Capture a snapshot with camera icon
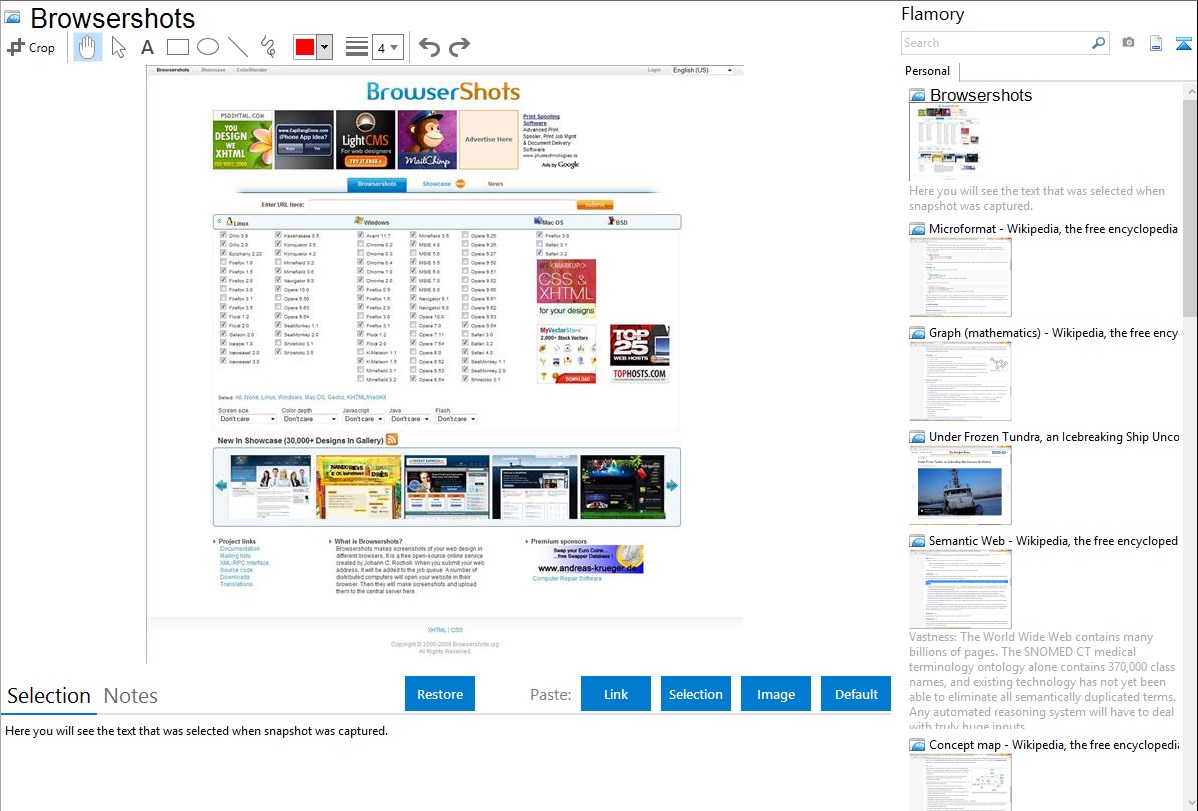Viewport: 1198px width, 811px height. [1128, 43]
